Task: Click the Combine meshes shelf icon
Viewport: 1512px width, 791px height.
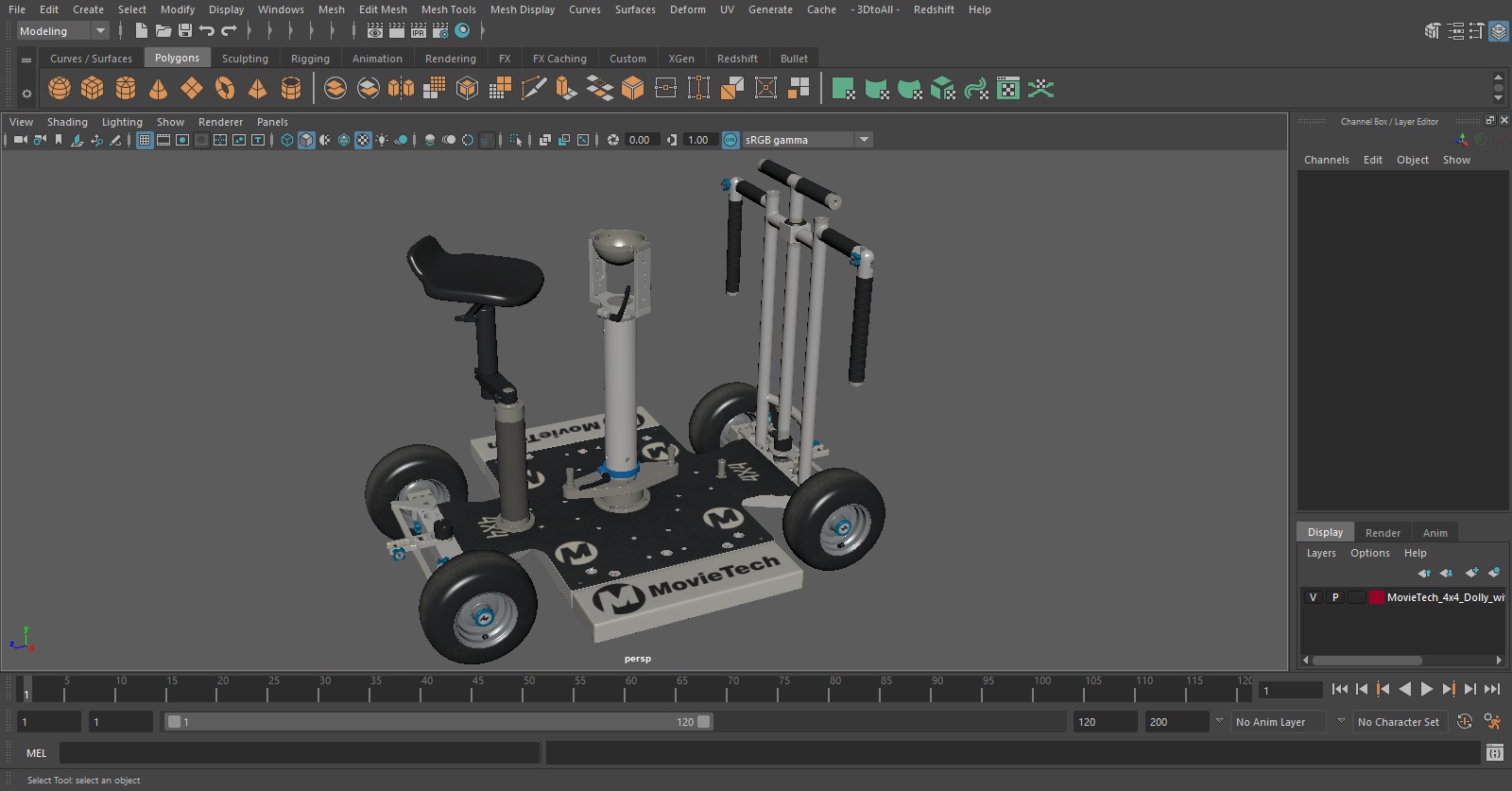Action: tap(335, 89)
